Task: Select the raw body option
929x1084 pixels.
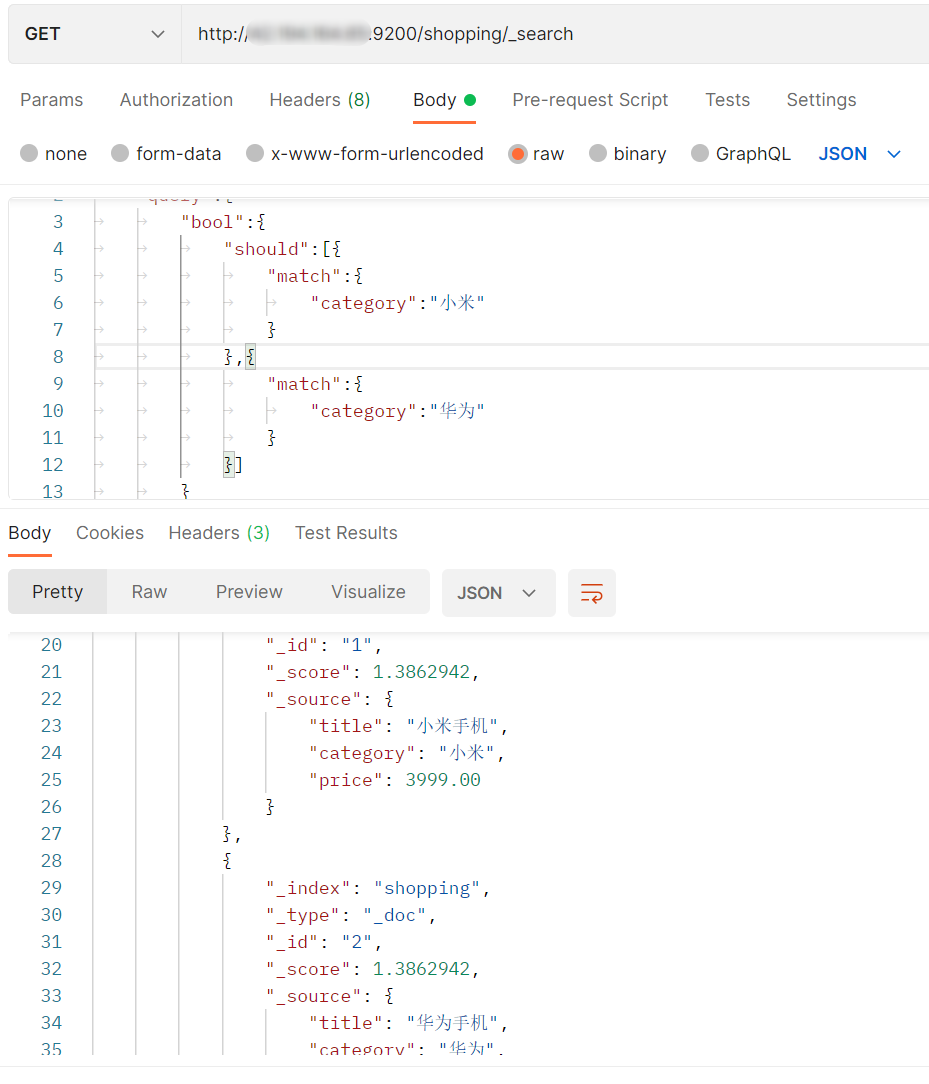Action: tap(518, 154)
